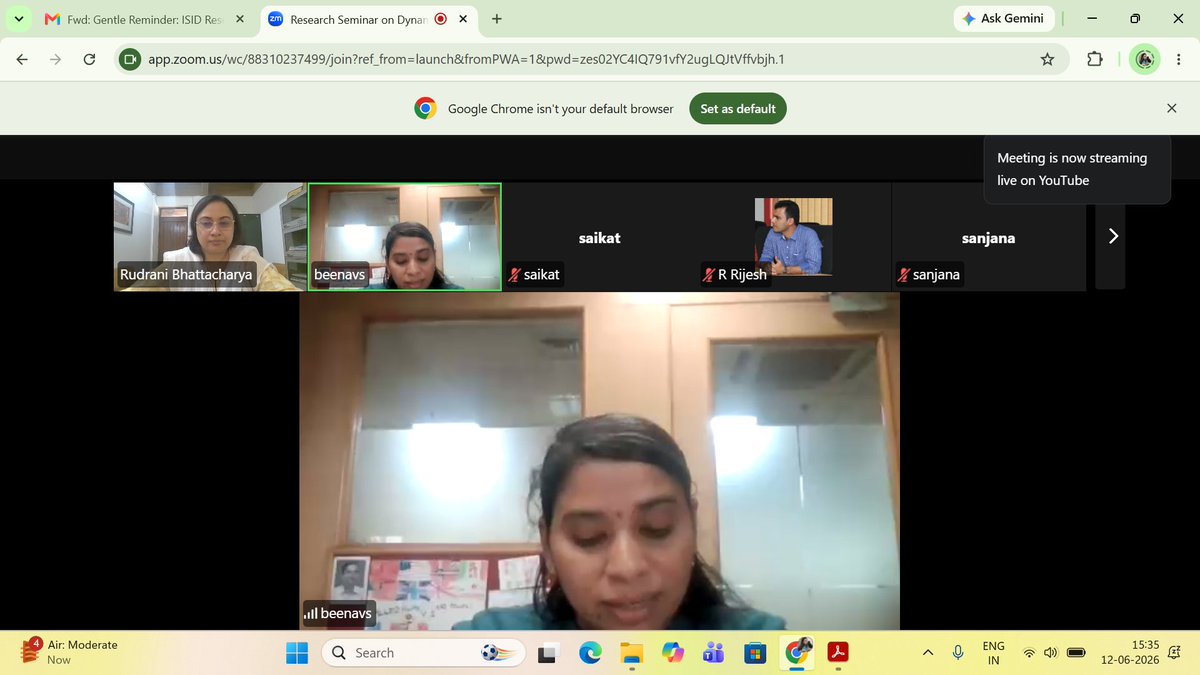Show hidden system tray icons
Viewport: 1200px width, 675px height.
tap(928, 653)
